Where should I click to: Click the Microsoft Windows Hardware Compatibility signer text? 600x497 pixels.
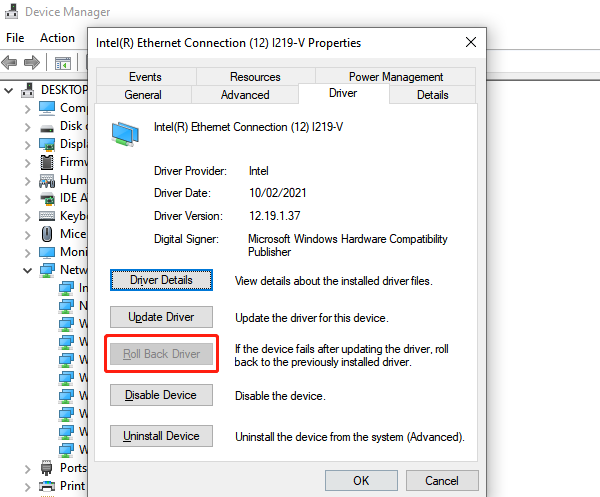pos(347,245)
